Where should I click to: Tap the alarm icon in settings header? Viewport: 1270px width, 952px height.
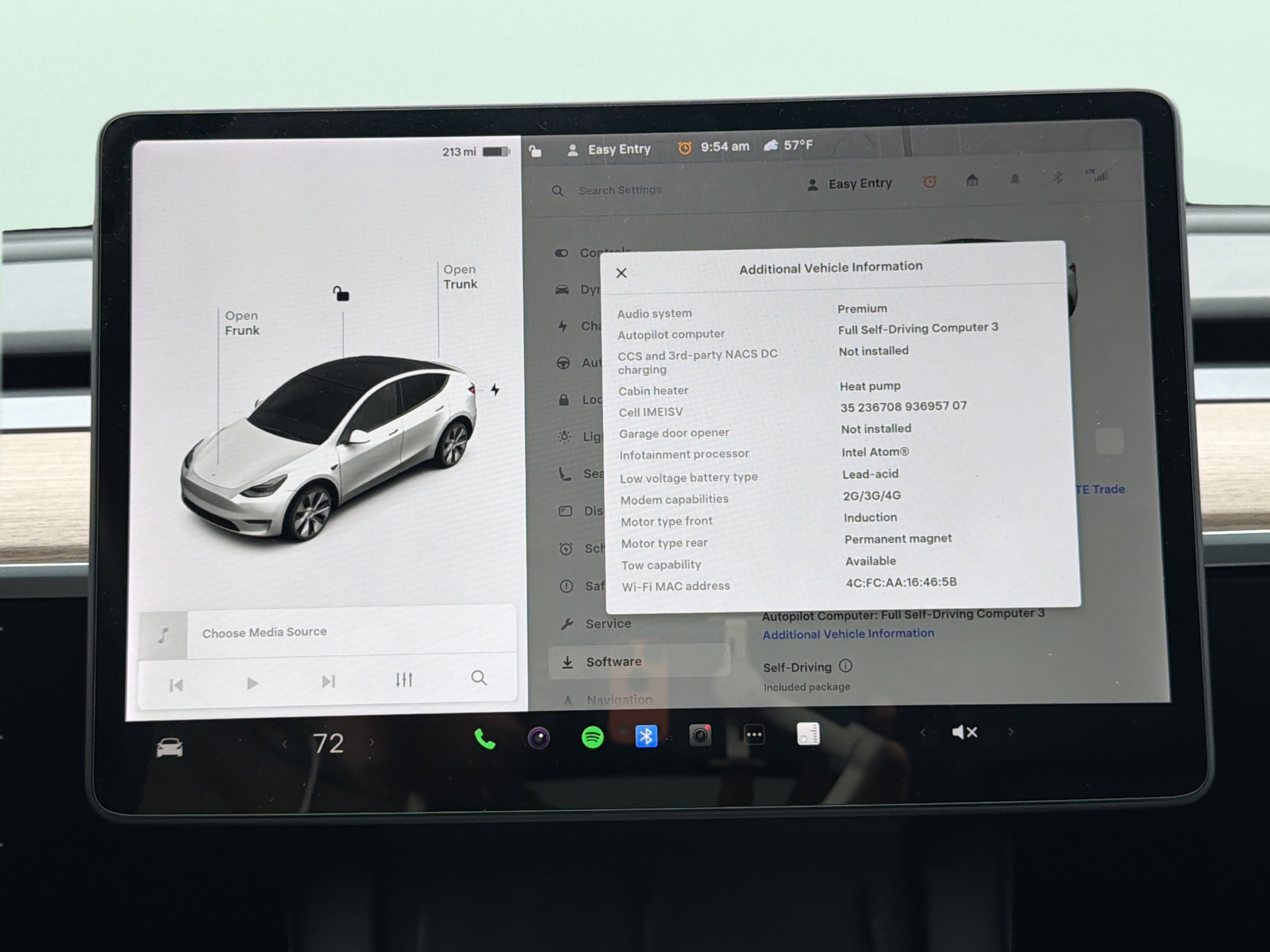(930, 182)
